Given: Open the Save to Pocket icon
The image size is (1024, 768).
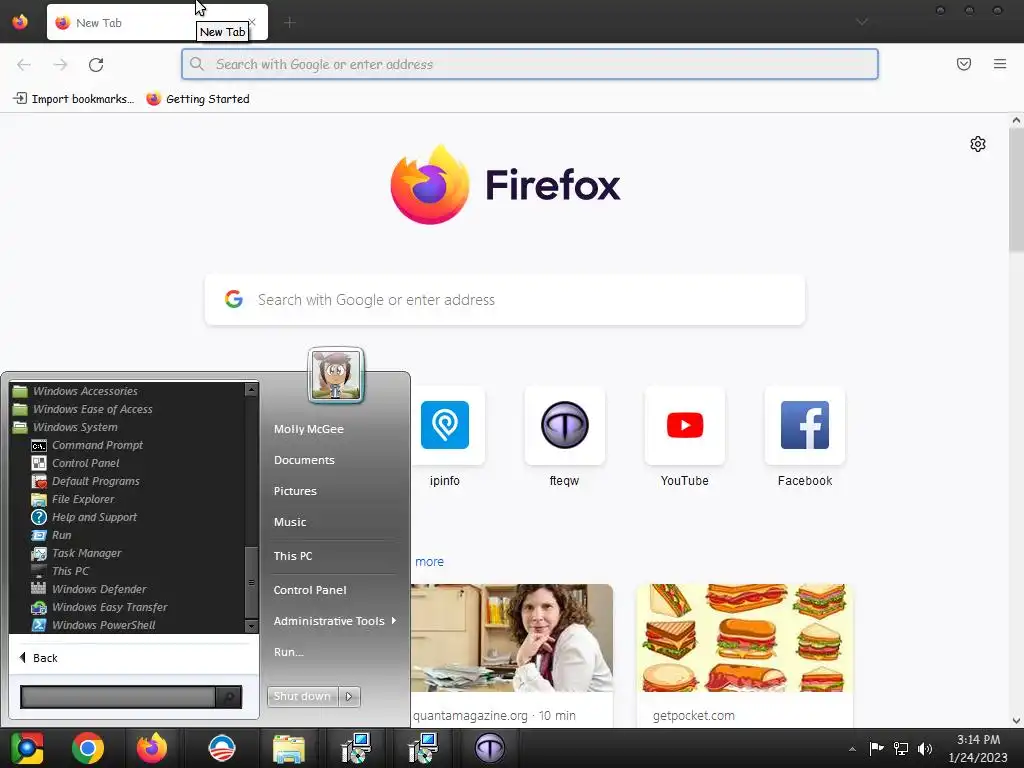Looking at the screenshot, I should pos(964,64).
